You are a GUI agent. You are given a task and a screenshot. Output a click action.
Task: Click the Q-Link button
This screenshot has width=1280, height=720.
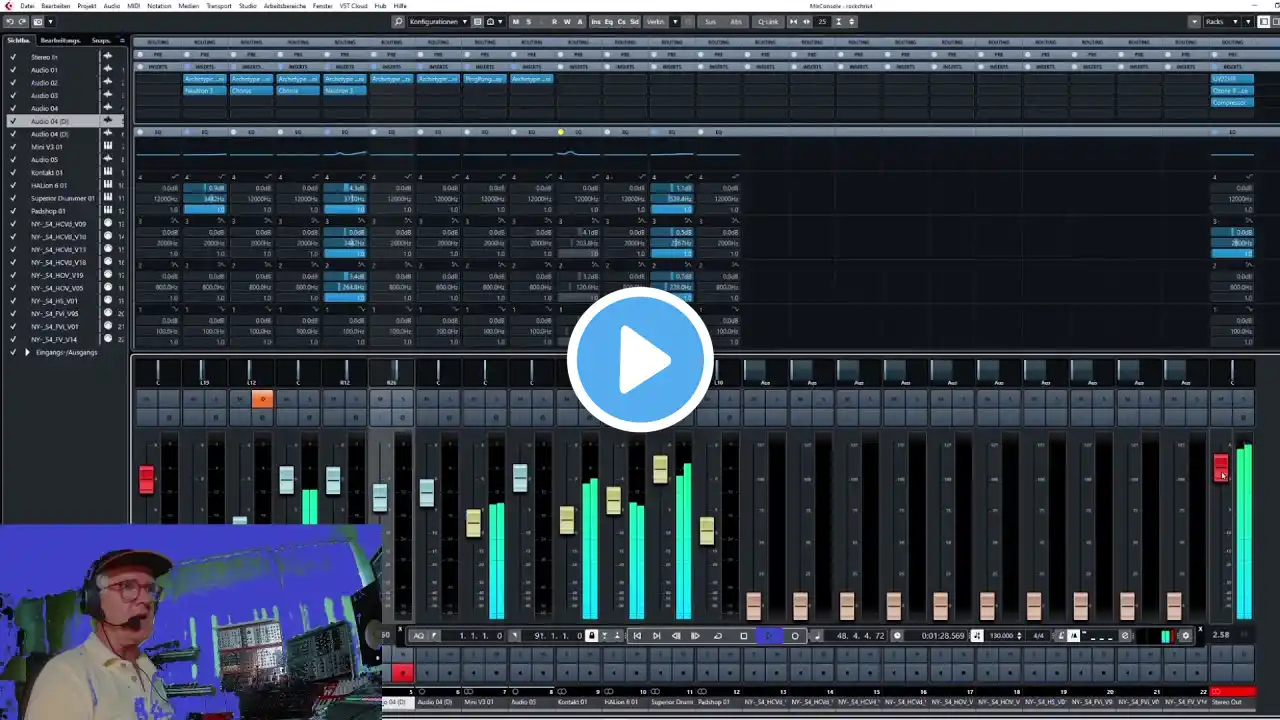coord(767,21)
